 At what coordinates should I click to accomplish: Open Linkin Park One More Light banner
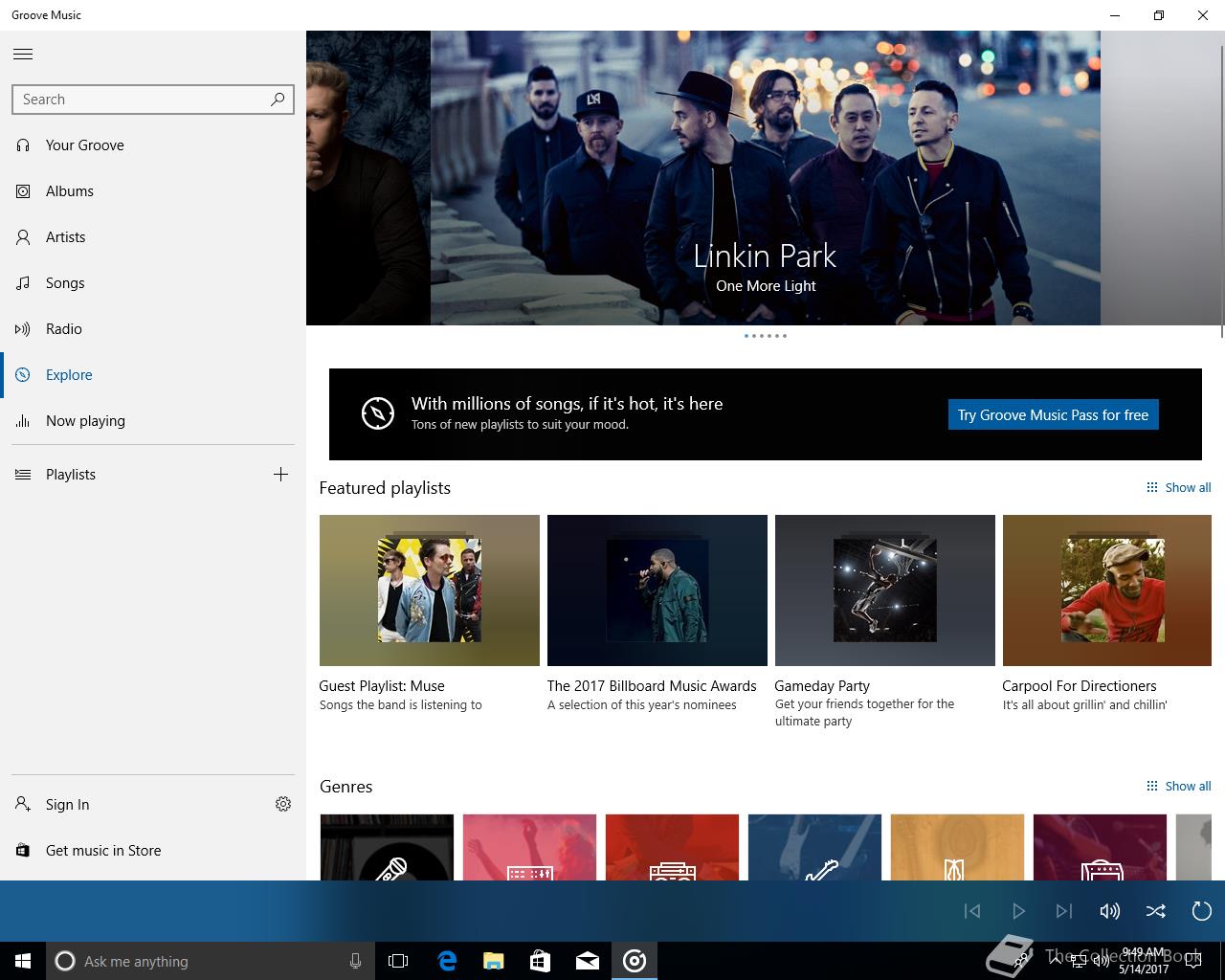[x=765, y=178]
